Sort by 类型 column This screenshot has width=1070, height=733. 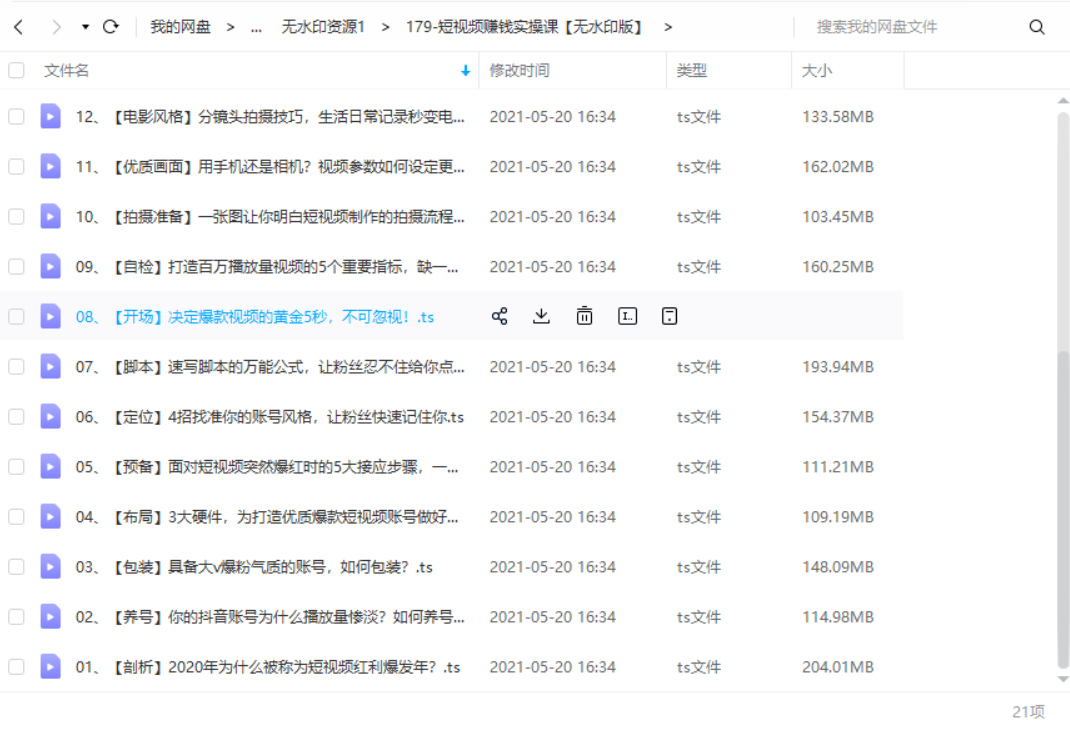[691, 70]
